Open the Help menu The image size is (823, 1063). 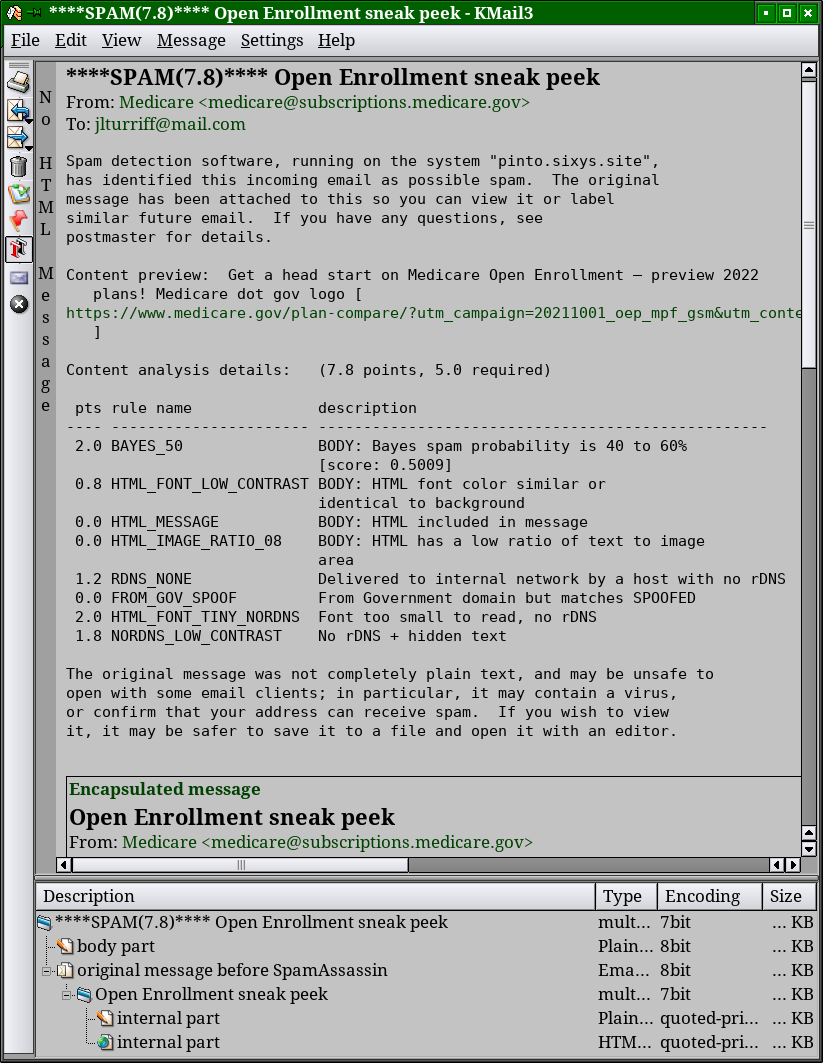point(336,41)
